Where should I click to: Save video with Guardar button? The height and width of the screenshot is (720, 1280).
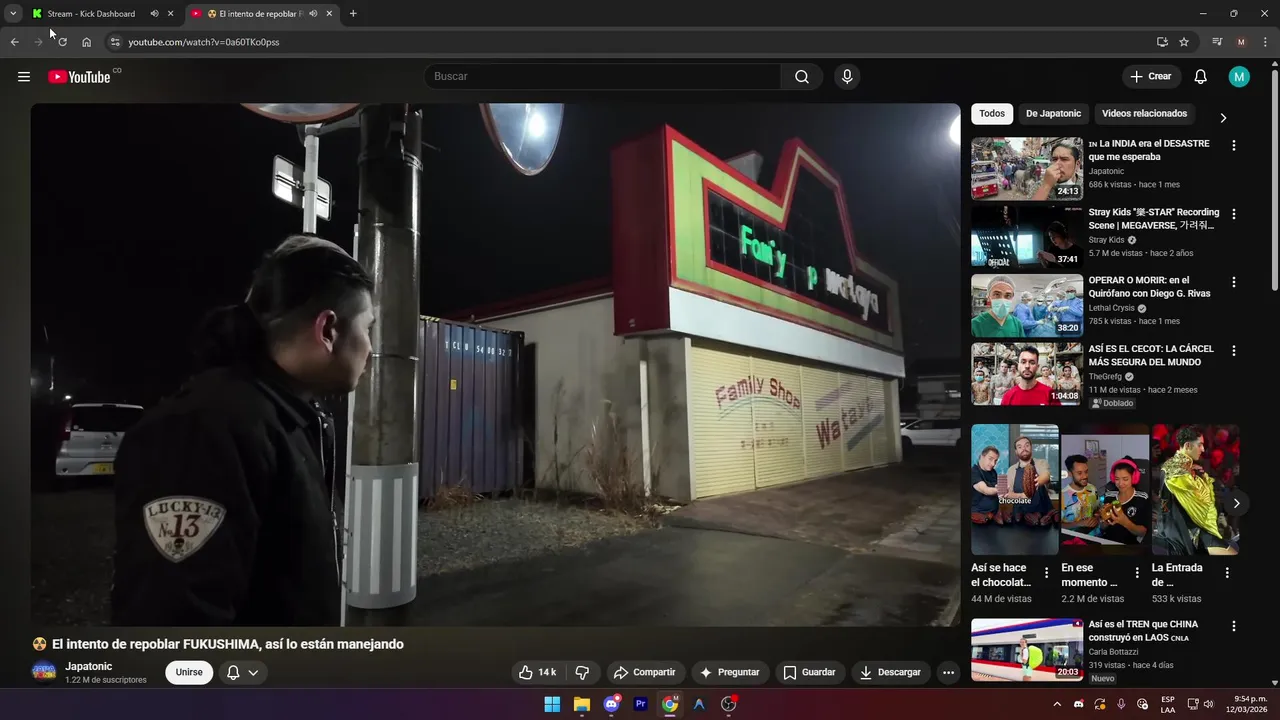(x=809, y=672)
